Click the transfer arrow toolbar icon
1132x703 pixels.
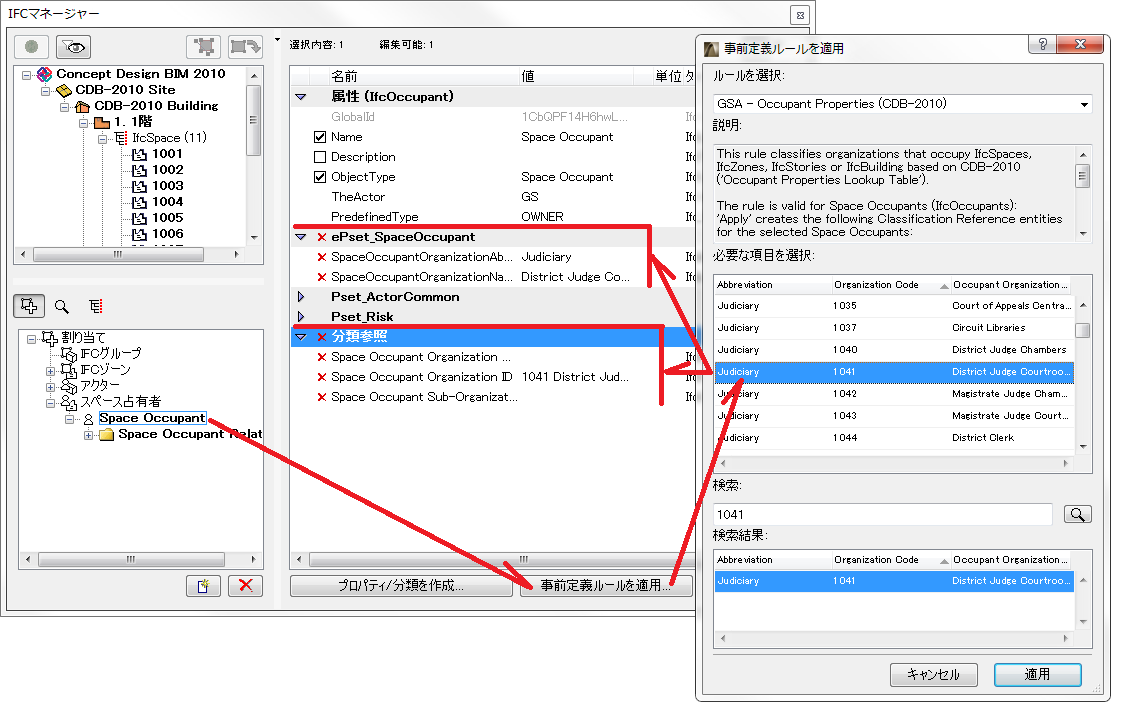click(245, 47)
